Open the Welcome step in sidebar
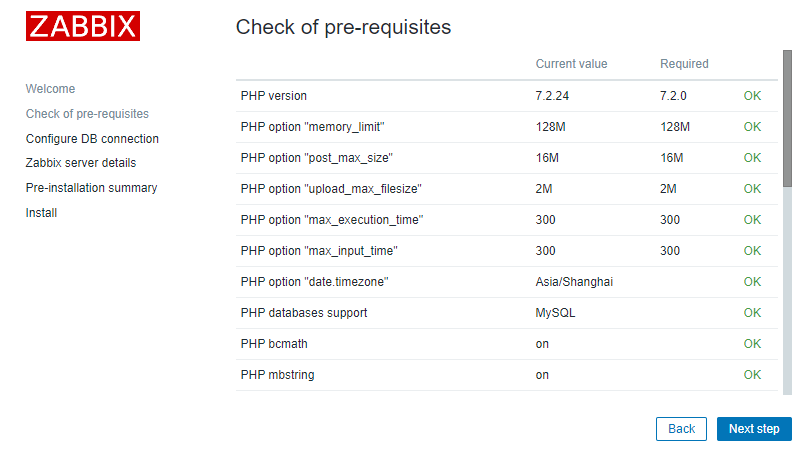 pyautogui.click(x=50, y=89)
